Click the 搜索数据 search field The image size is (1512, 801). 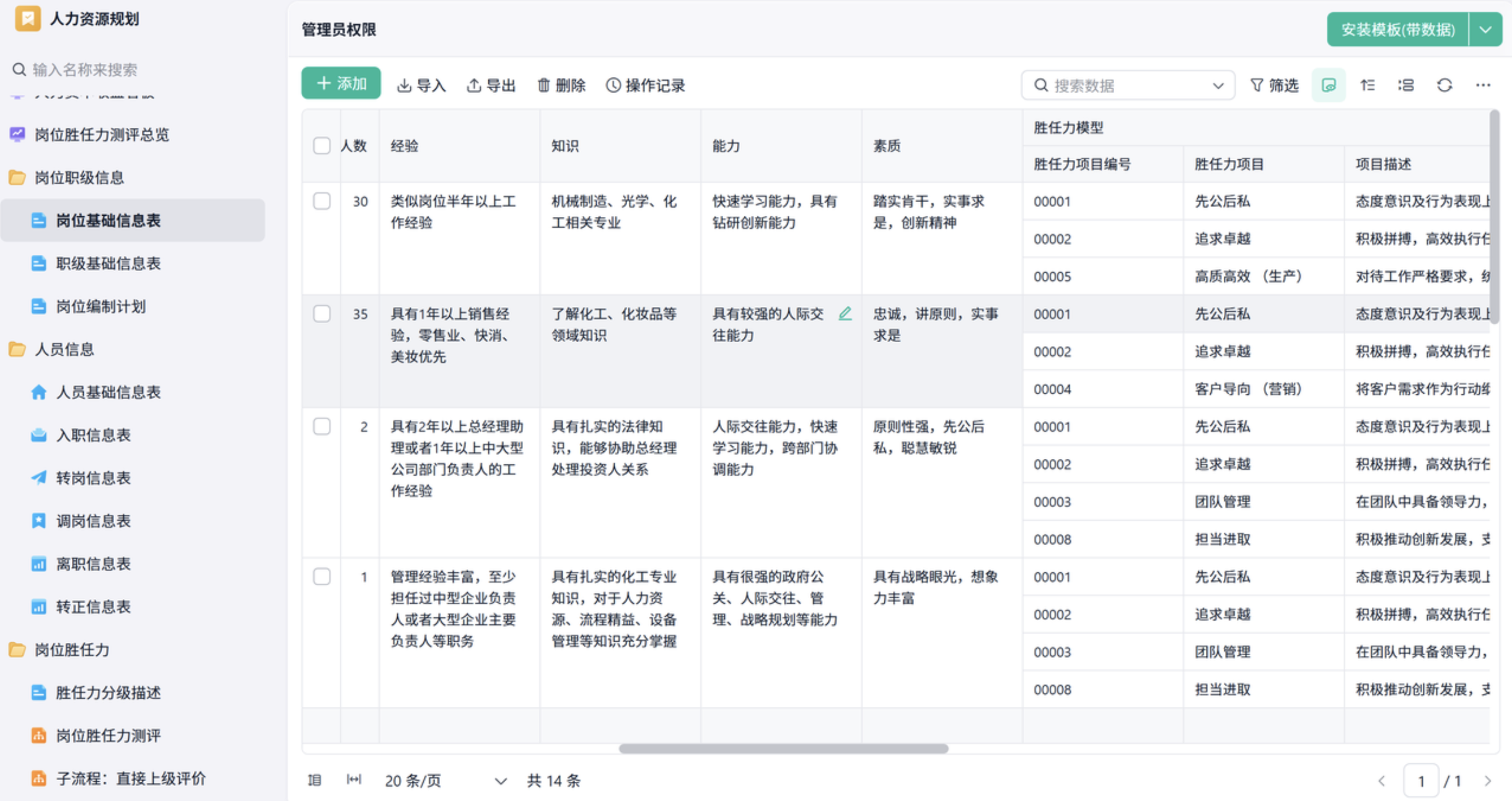(1128, 86)
